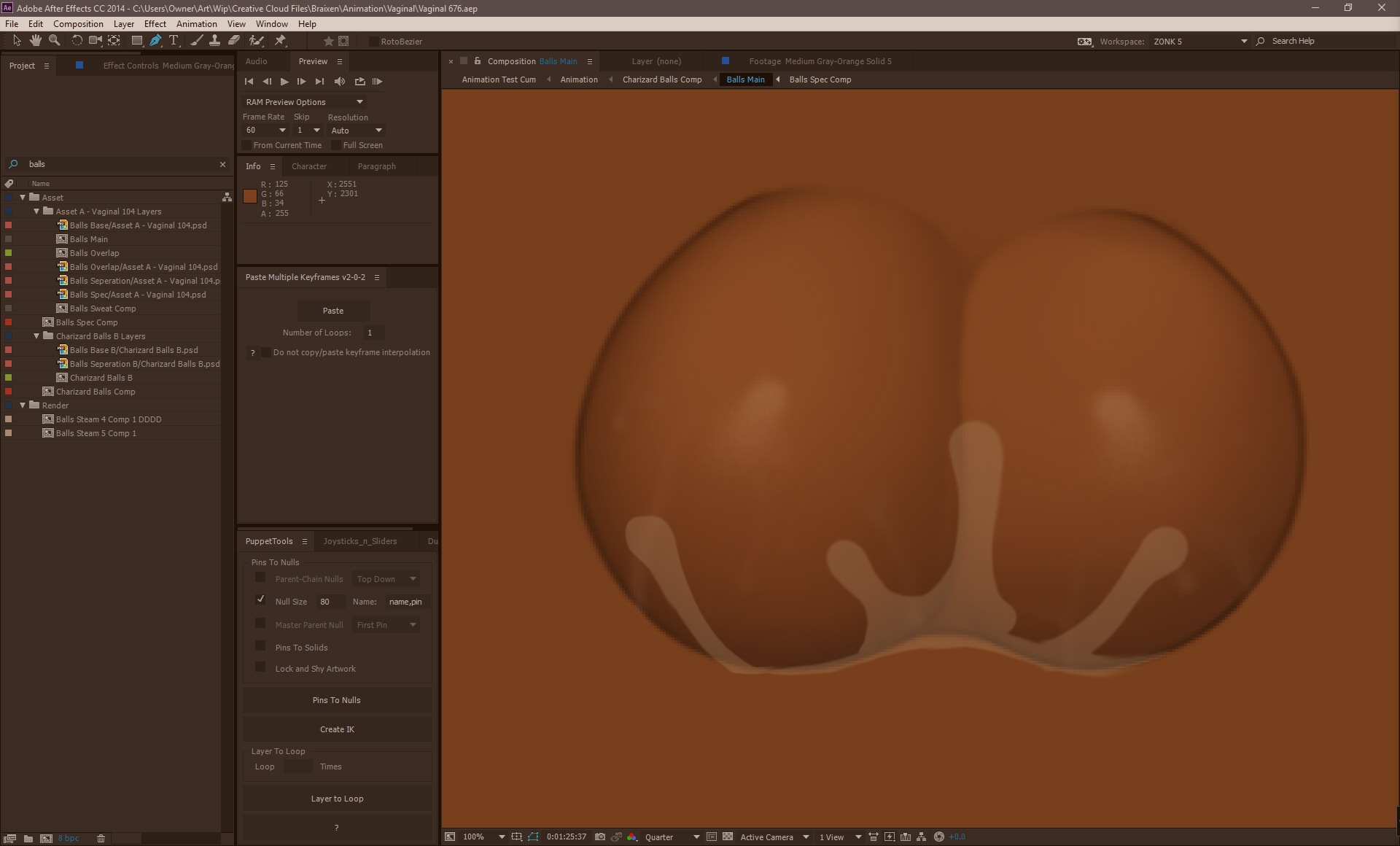Toggle the transparency grid button
This screenshot has height=846, width=1400.
pos(727,837)
